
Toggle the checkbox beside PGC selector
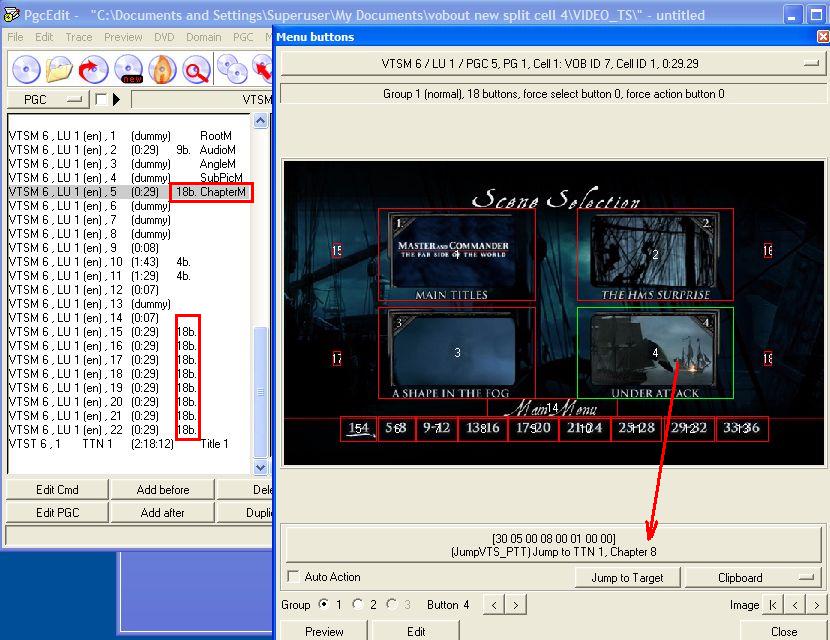click(x=101, y=99)
